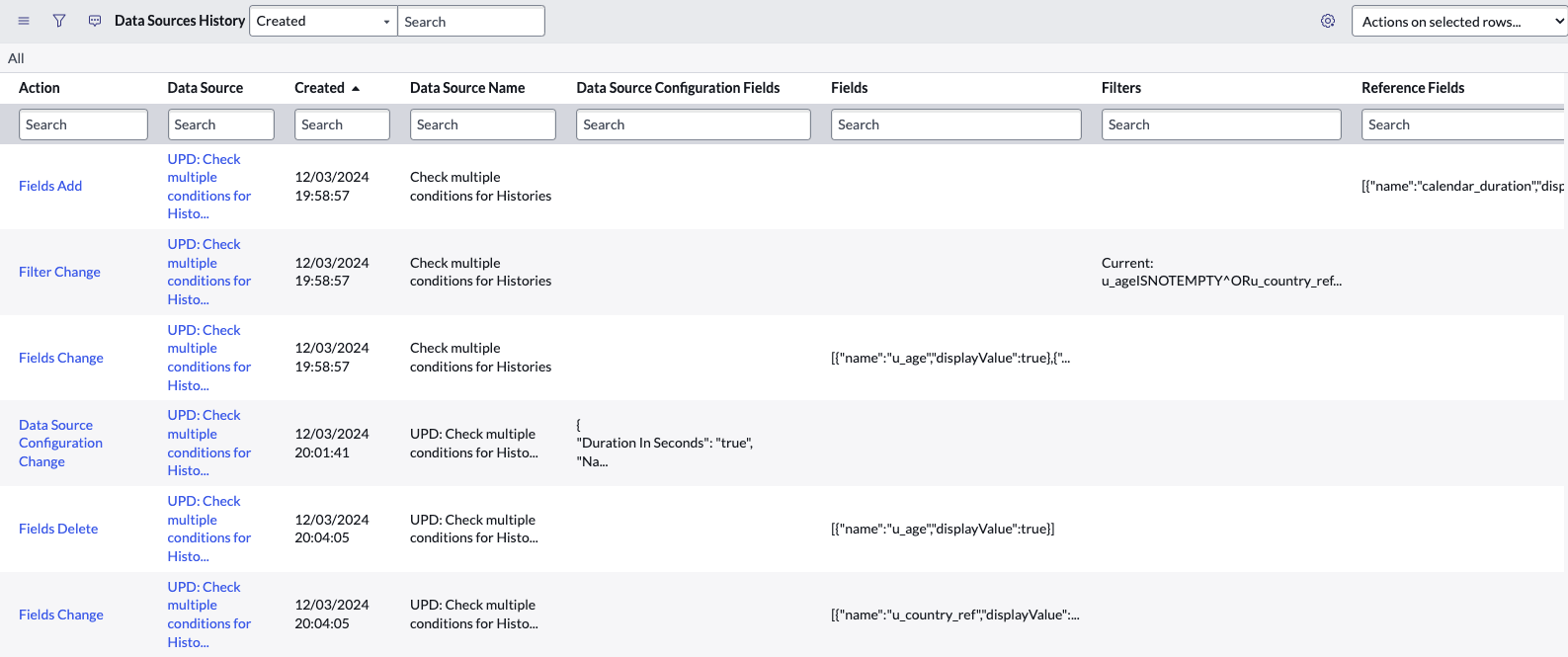The height and width of the screenshot is (657, 1568).
Task: Click the filter funnel icon
Action: click(x=59, y=21)
